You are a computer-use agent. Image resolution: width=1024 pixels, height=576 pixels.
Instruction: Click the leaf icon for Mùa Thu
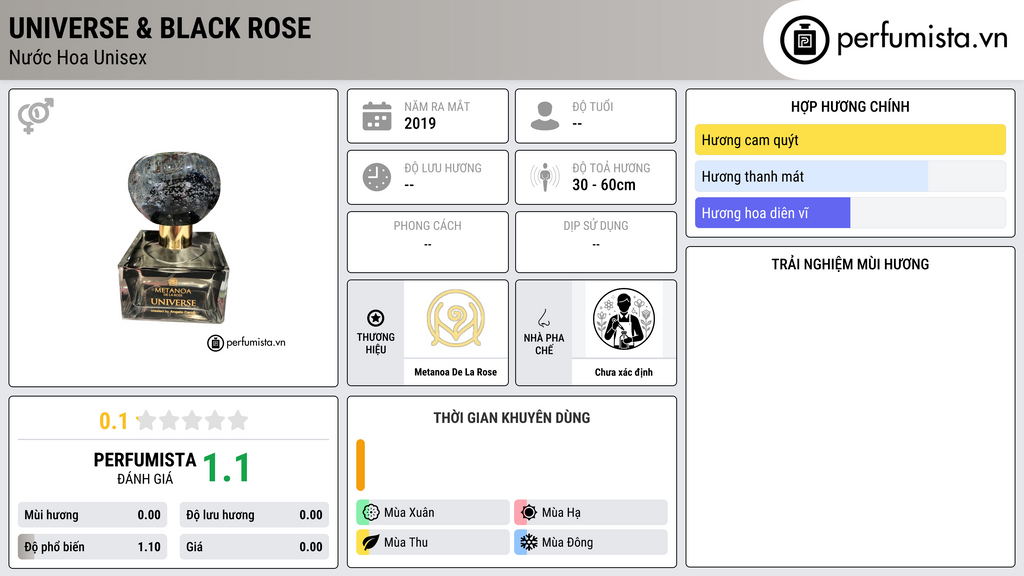click(x=371, y=542)
